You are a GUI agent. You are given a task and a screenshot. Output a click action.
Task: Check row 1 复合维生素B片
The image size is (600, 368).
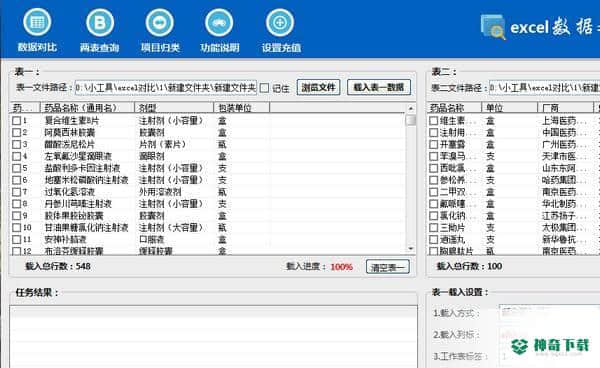(16, 121)
